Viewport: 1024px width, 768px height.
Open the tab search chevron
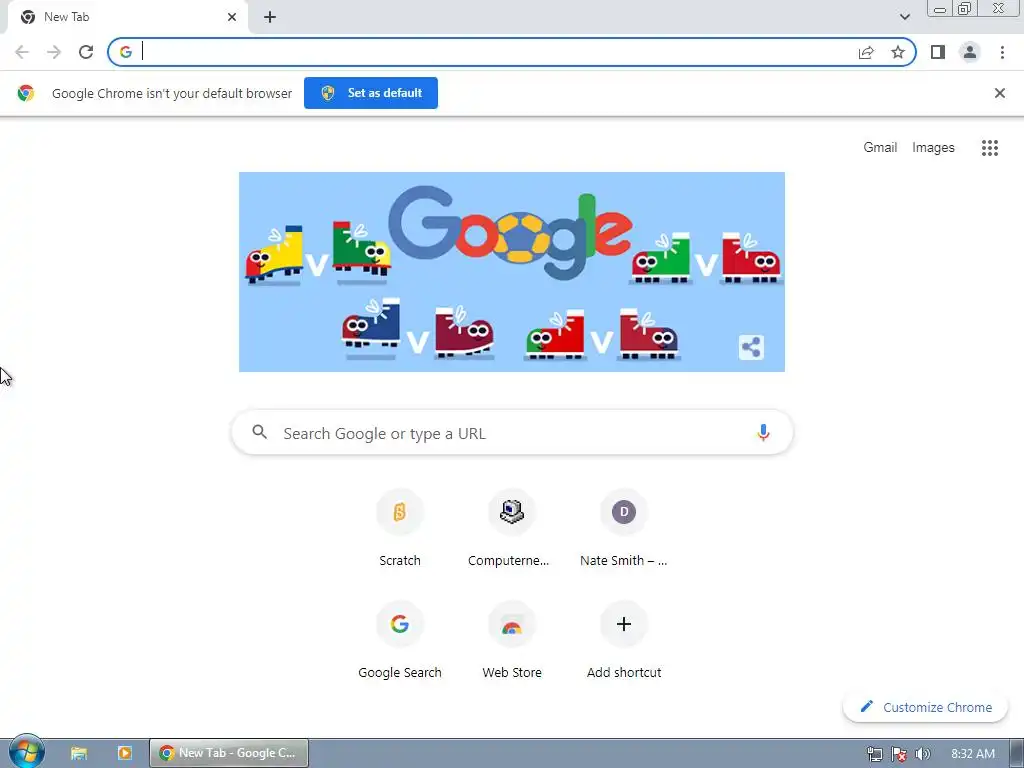[904, 17]
